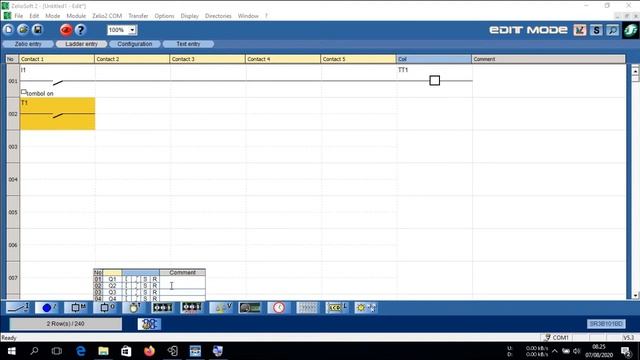Image resolution: width=640 pixels, height=360 pixels.
Task: Open the Transfer menu
Action: pos(138,16)
